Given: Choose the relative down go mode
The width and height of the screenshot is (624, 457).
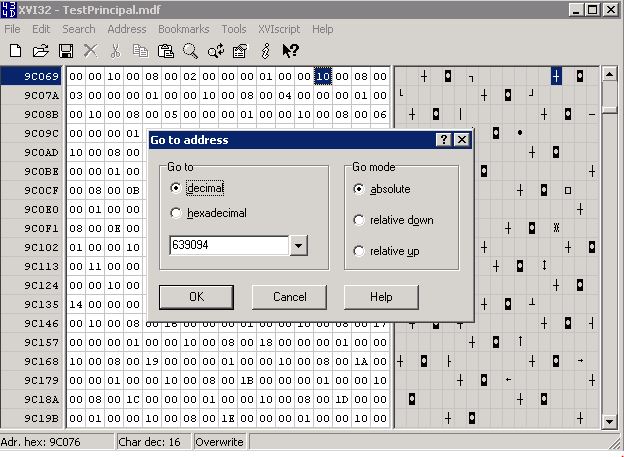Looking at the screenshot, I should point(359,220).
